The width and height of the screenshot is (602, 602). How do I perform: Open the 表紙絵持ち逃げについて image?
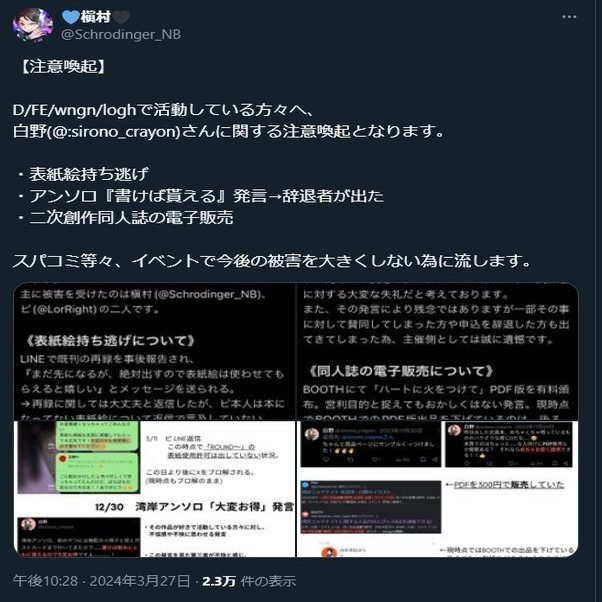click(155, 351)
